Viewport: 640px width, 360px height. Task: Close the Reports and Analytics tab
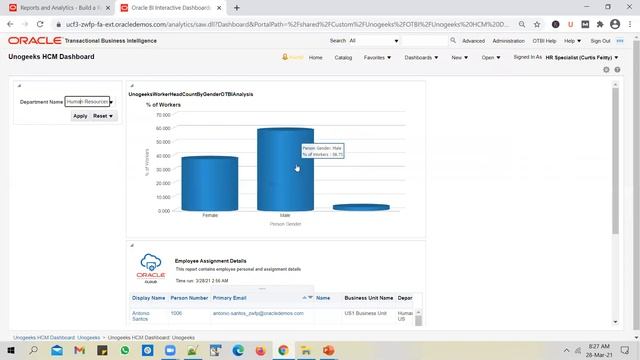point(108,8)
